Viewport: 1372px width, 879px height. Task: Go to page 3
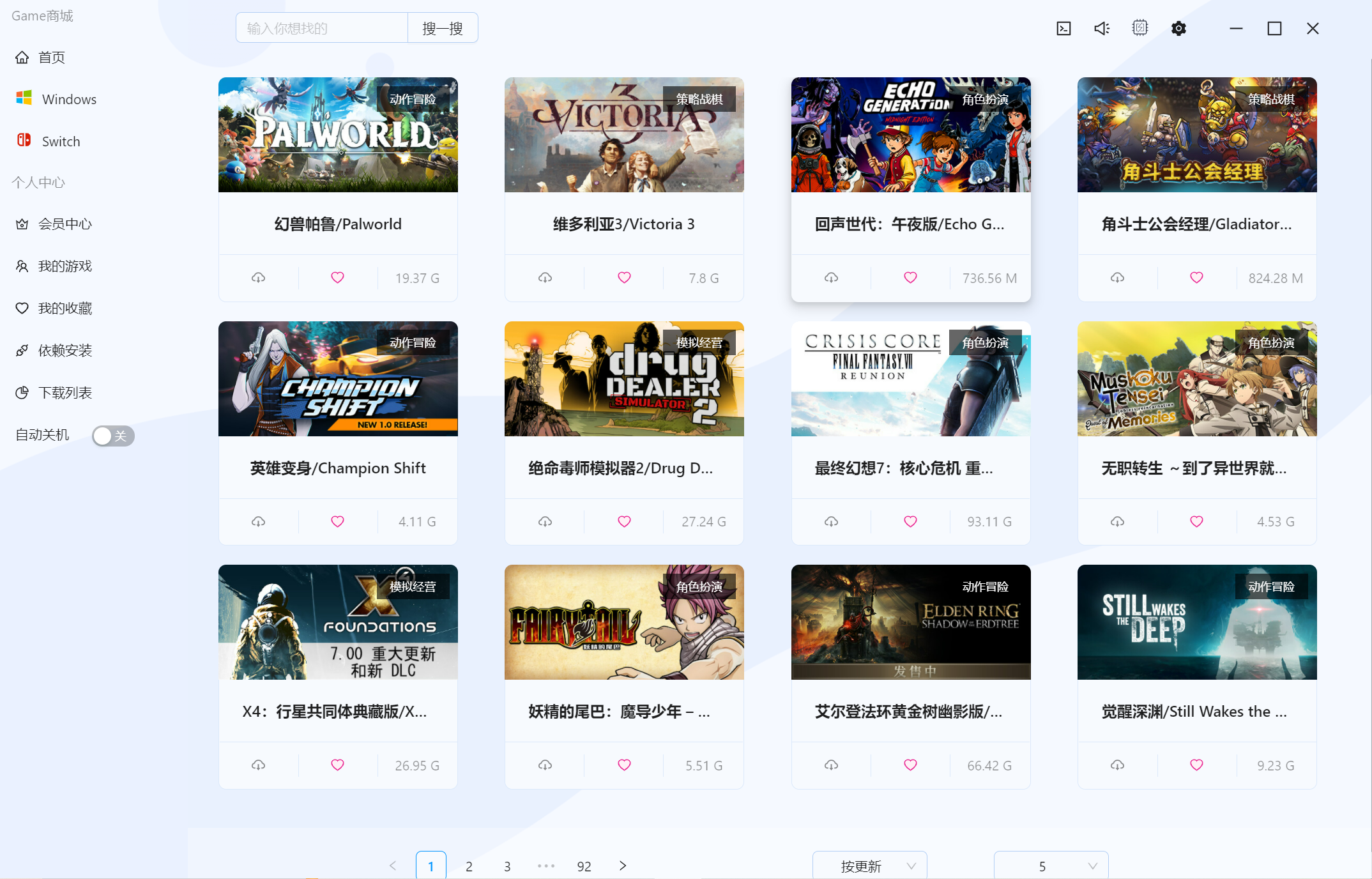pyautogui.click(x=507, y=866)
